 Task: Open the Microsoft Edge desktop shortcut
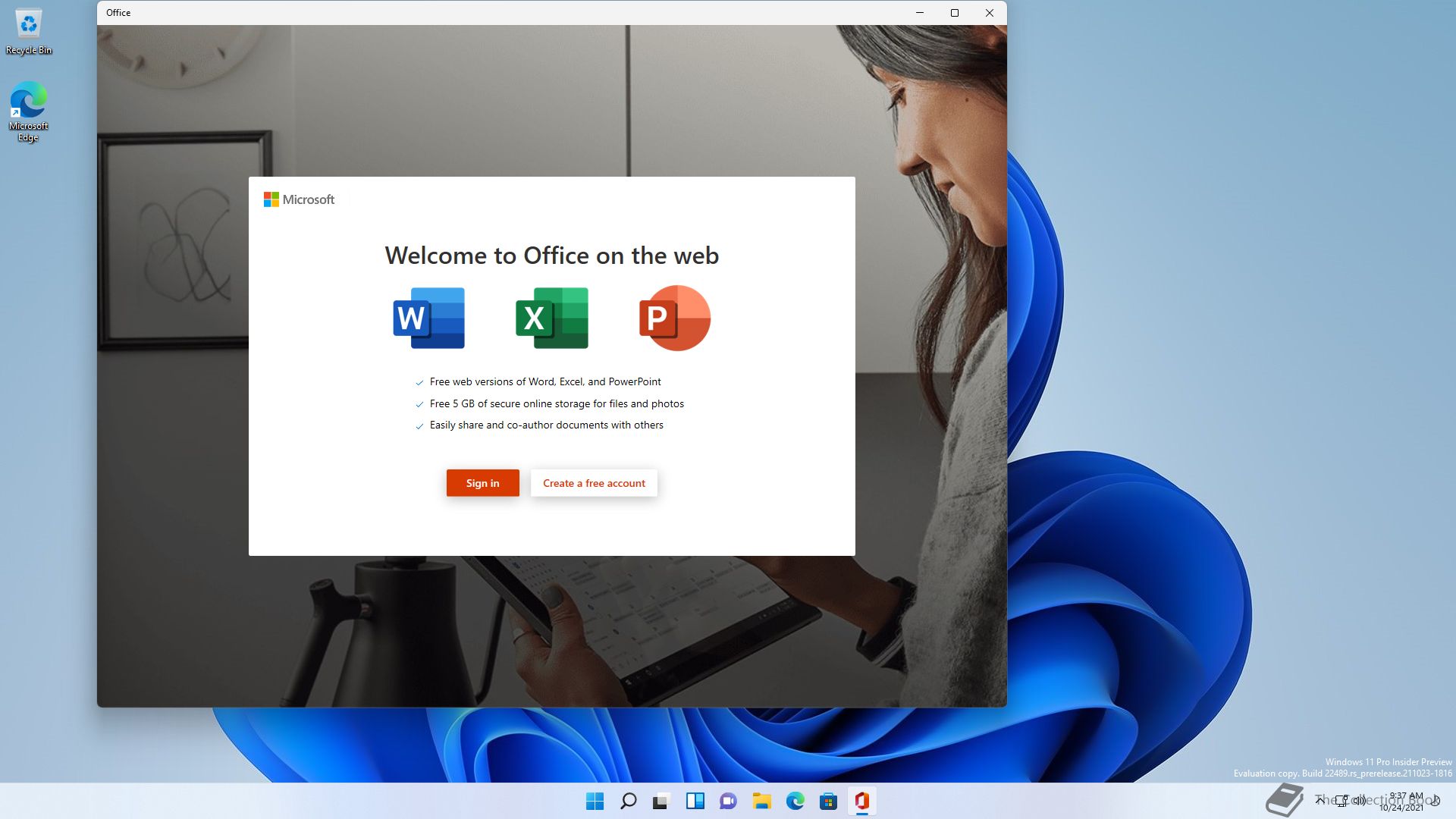pos(29,111)
